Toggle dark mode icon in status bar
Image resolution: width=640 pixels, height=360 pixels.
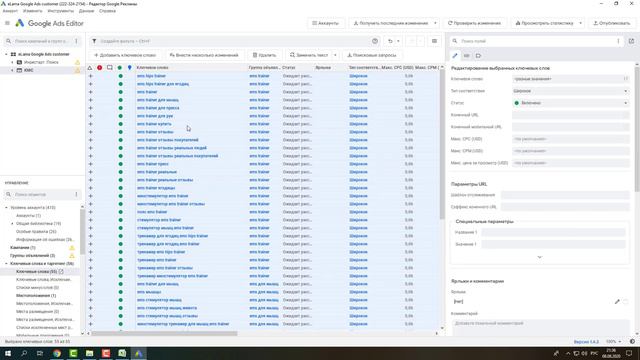click(632, 342)
